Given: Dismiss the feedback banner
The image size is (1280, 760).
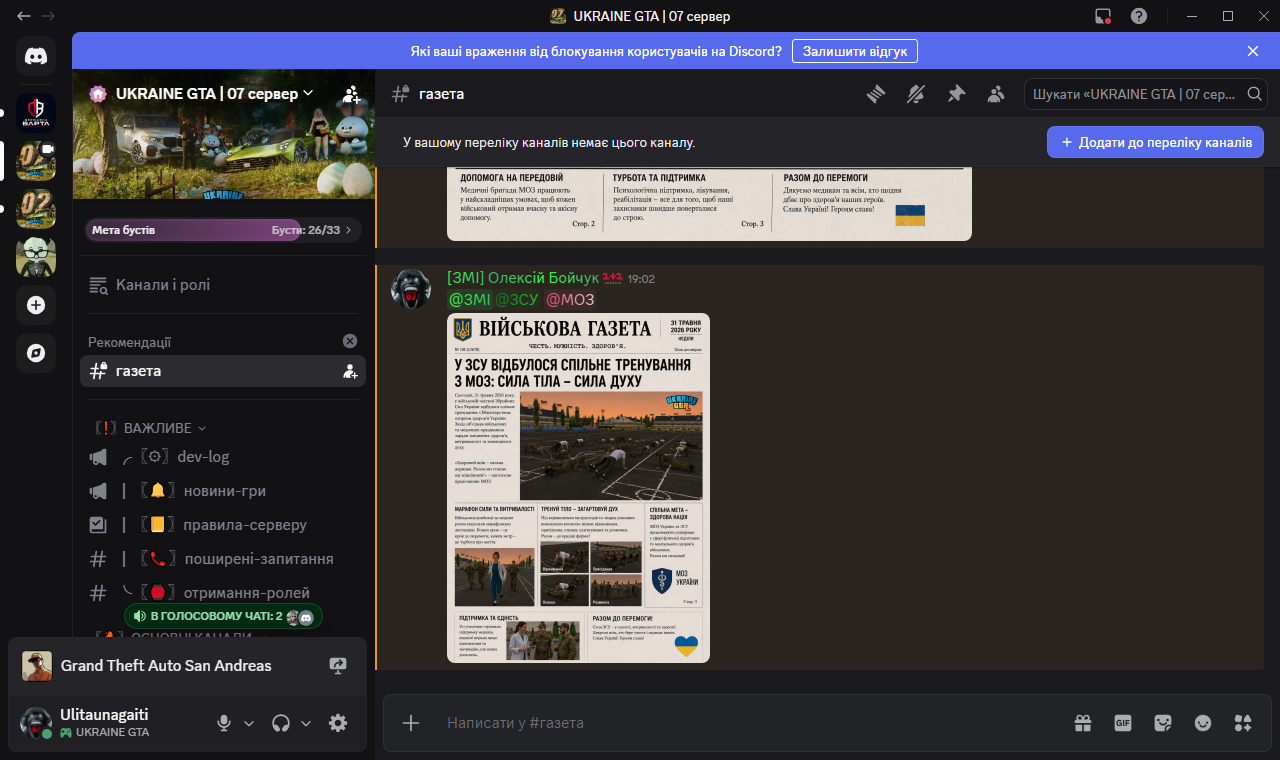Looking at the screenshot, I should (1253, 51).
